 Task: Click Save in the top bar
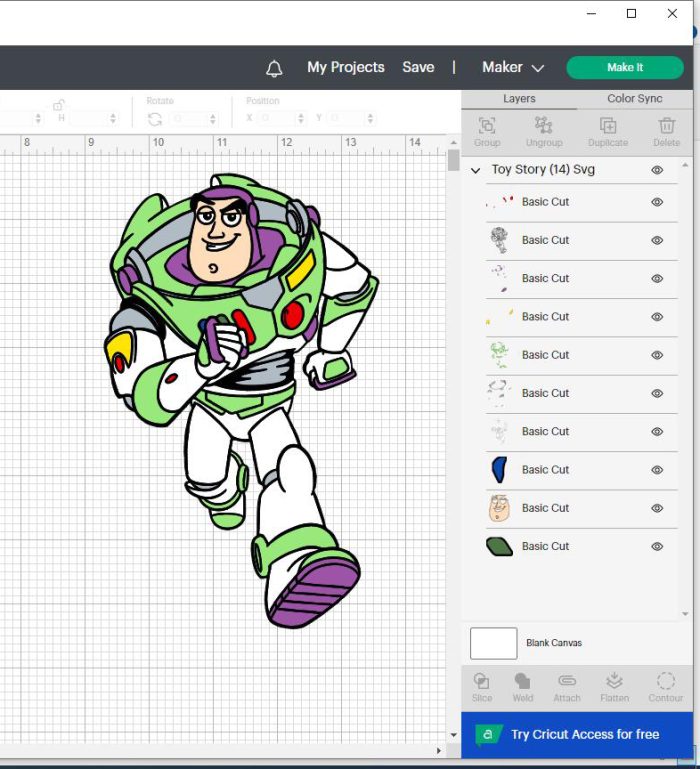coord(418,67)
